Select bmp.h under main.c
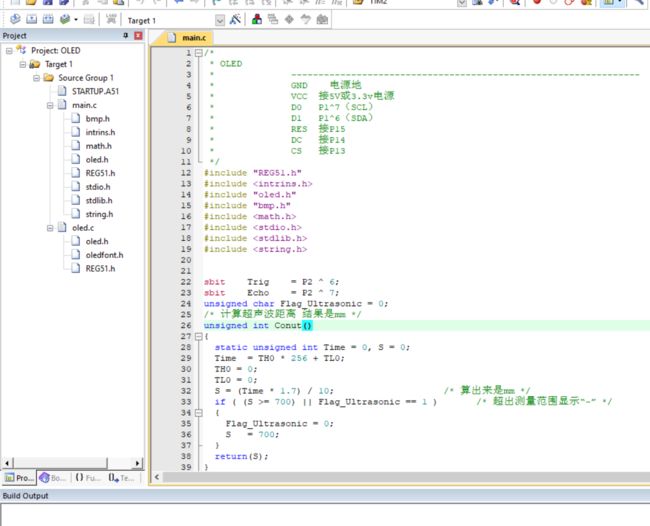The height and width of the screenshot is (526, 650). point(98,119)
